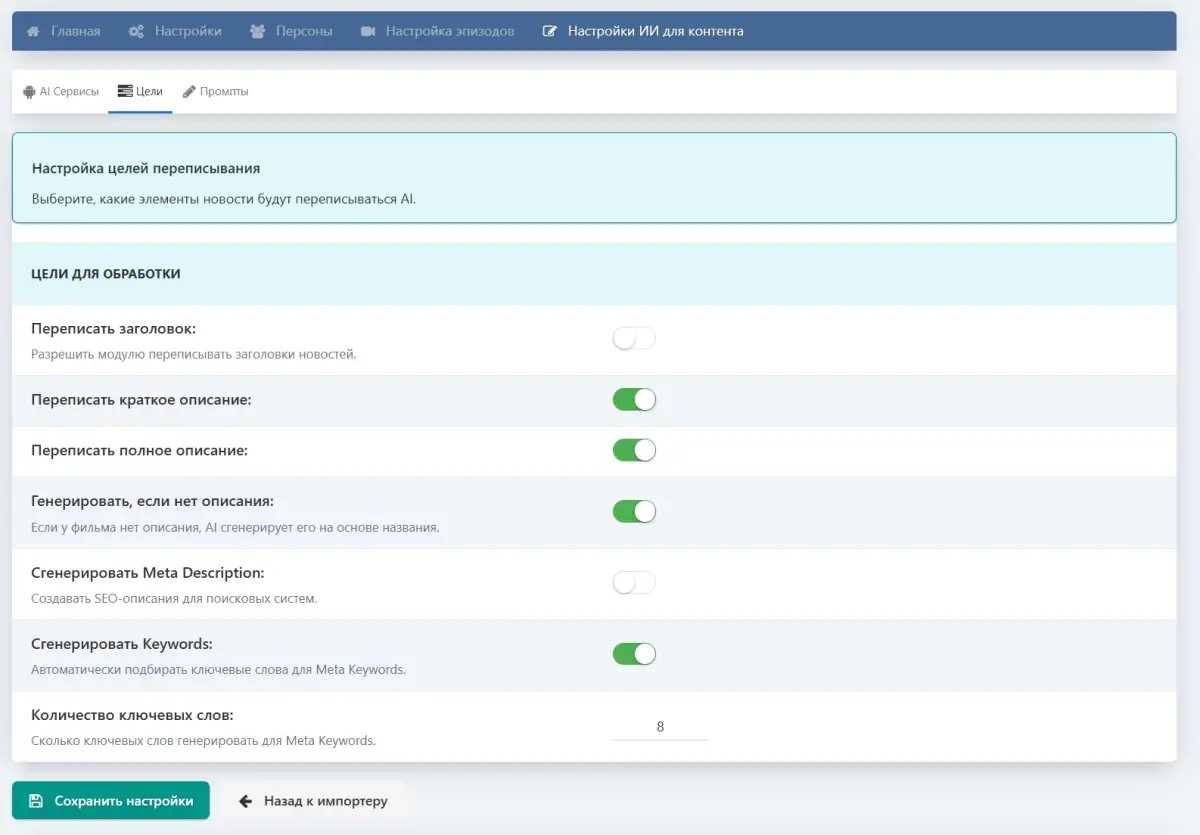Viewport: 1200px width, 835px height.
Task: Click the gears icon beside Настройки
Action: coord(136,31)
